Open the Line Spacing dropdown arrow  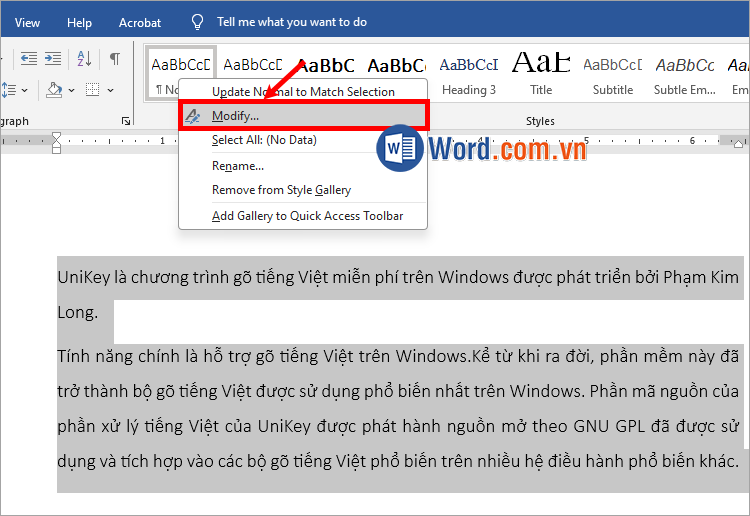(24, 90)
